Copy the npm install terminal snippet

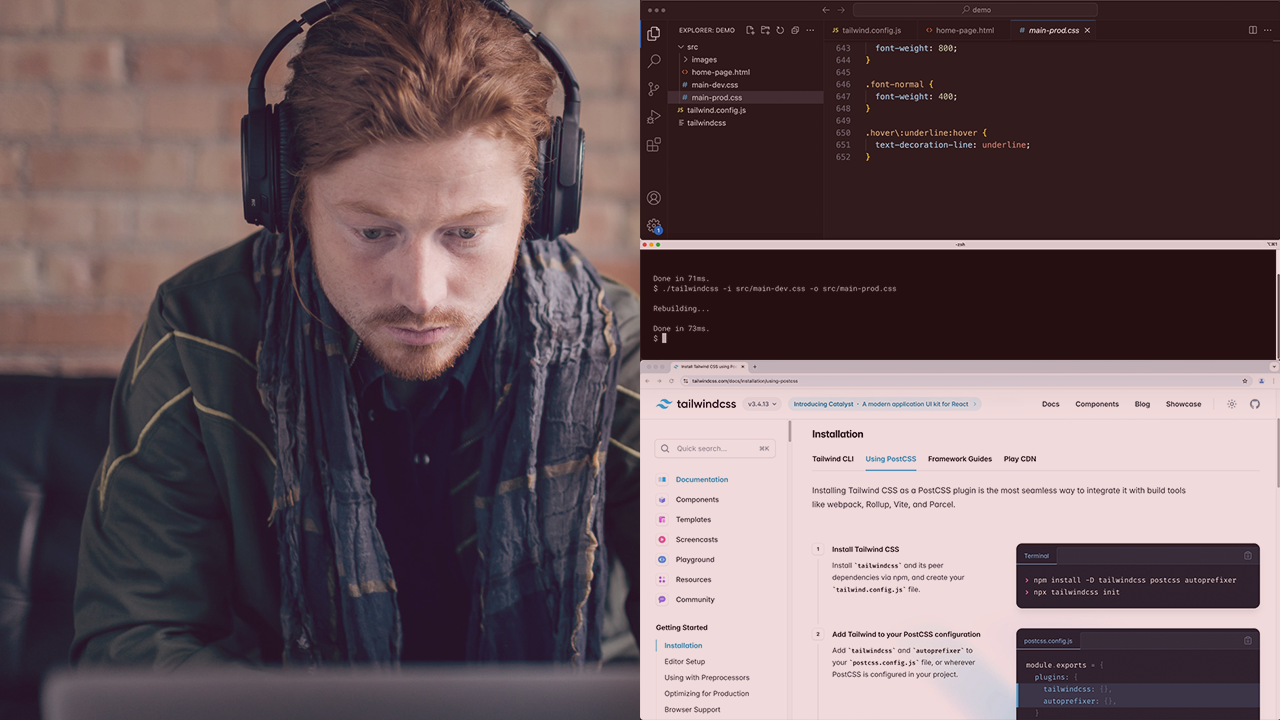click(1247, 556)
